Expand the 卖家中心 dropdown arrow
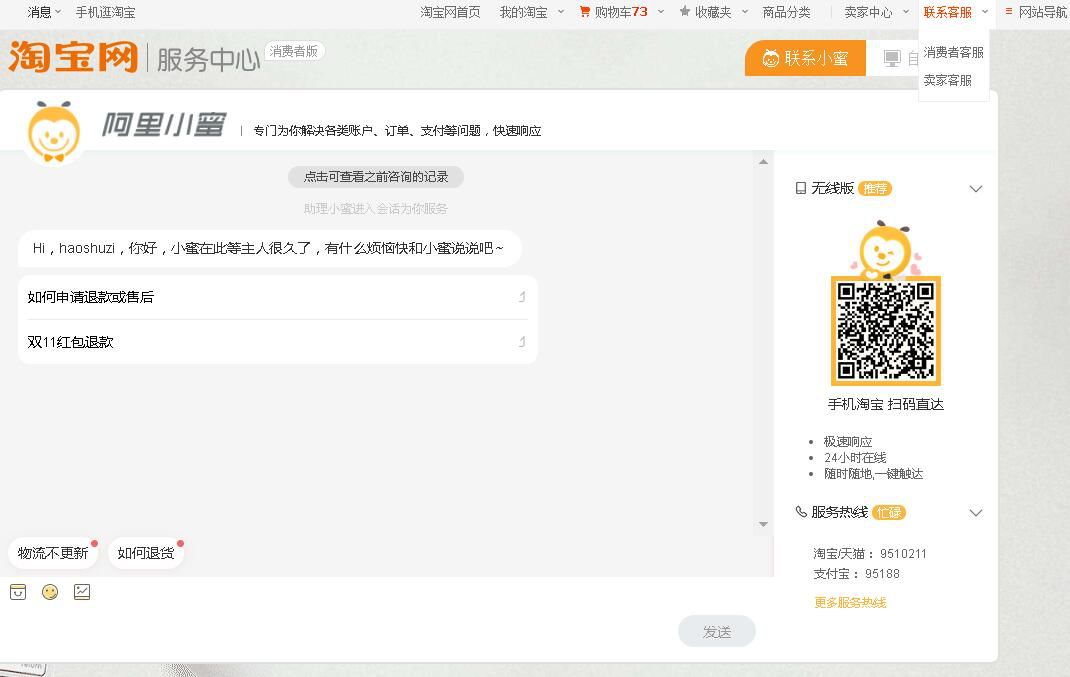Image resolution: width=1070 pixels, height=677 pixels. click(906, 12)
